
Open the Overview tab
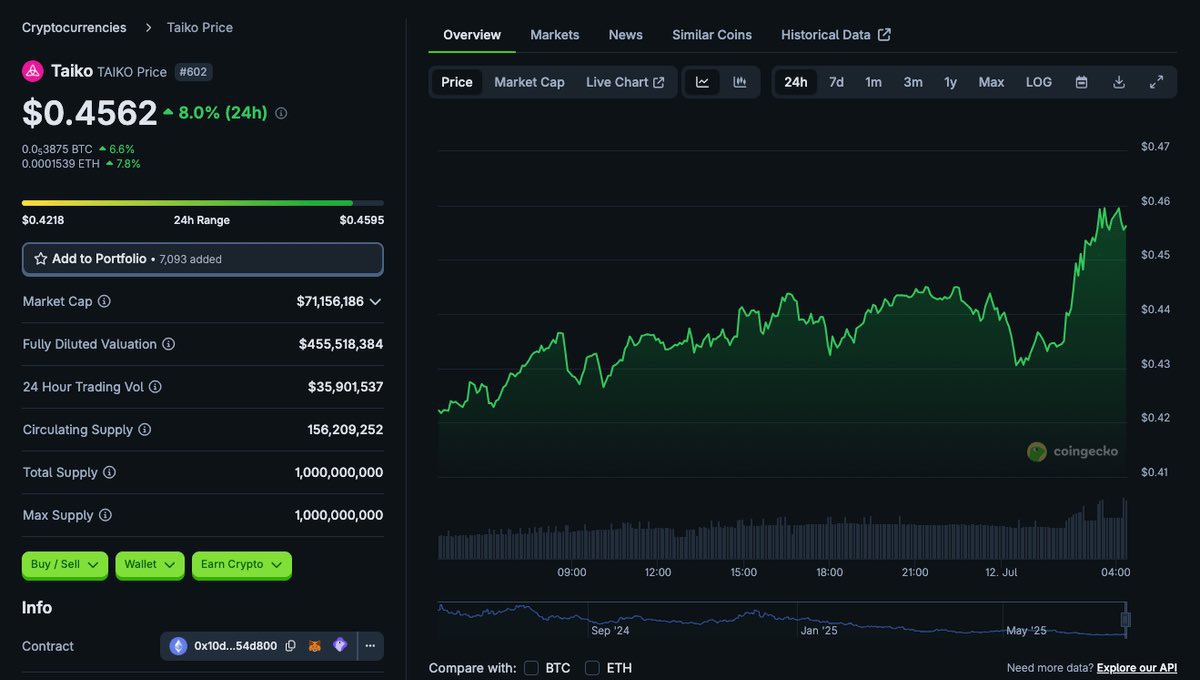(x=472, y=35)
